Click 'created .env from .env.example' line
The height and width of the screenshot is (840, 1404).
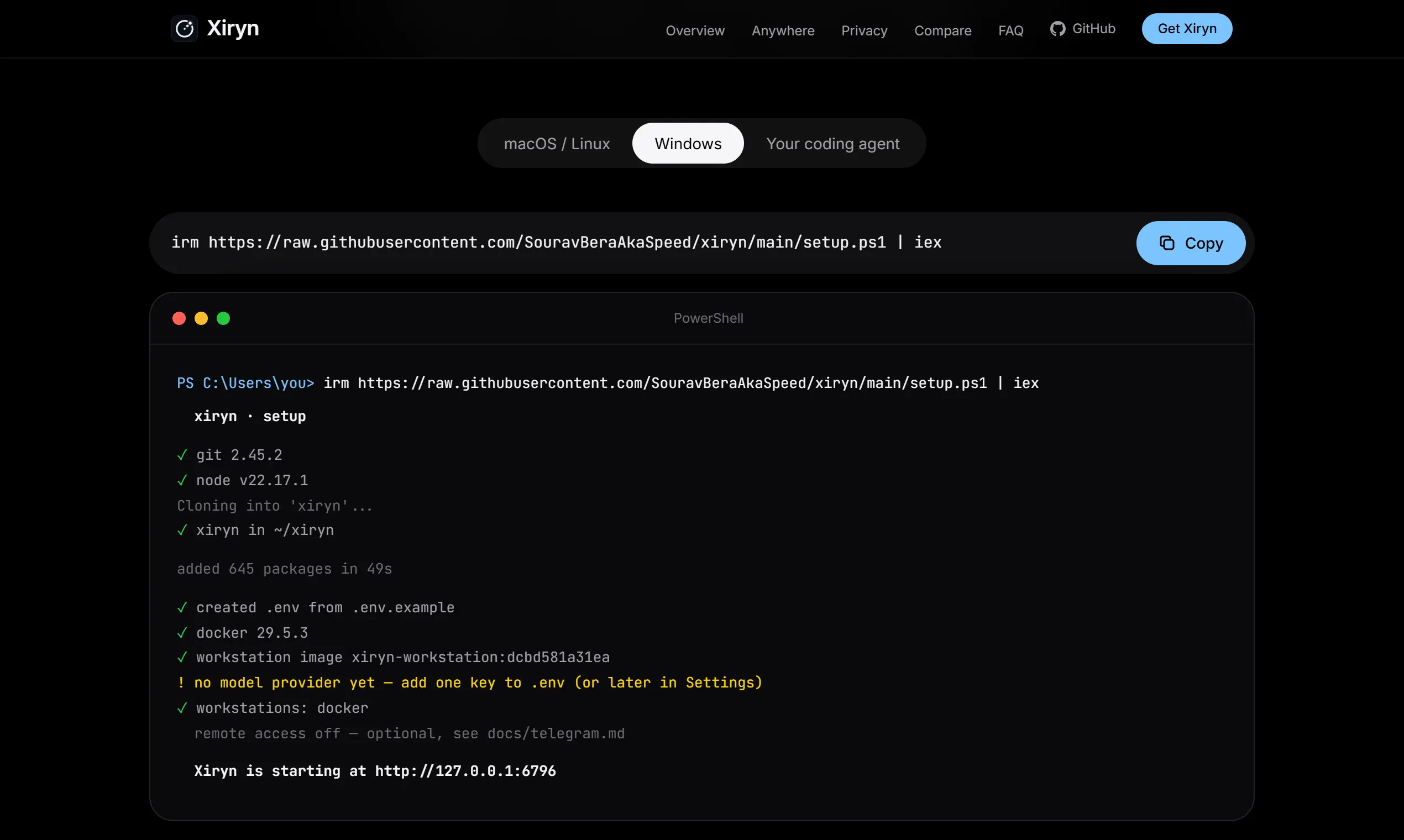(x=325, y=607)
